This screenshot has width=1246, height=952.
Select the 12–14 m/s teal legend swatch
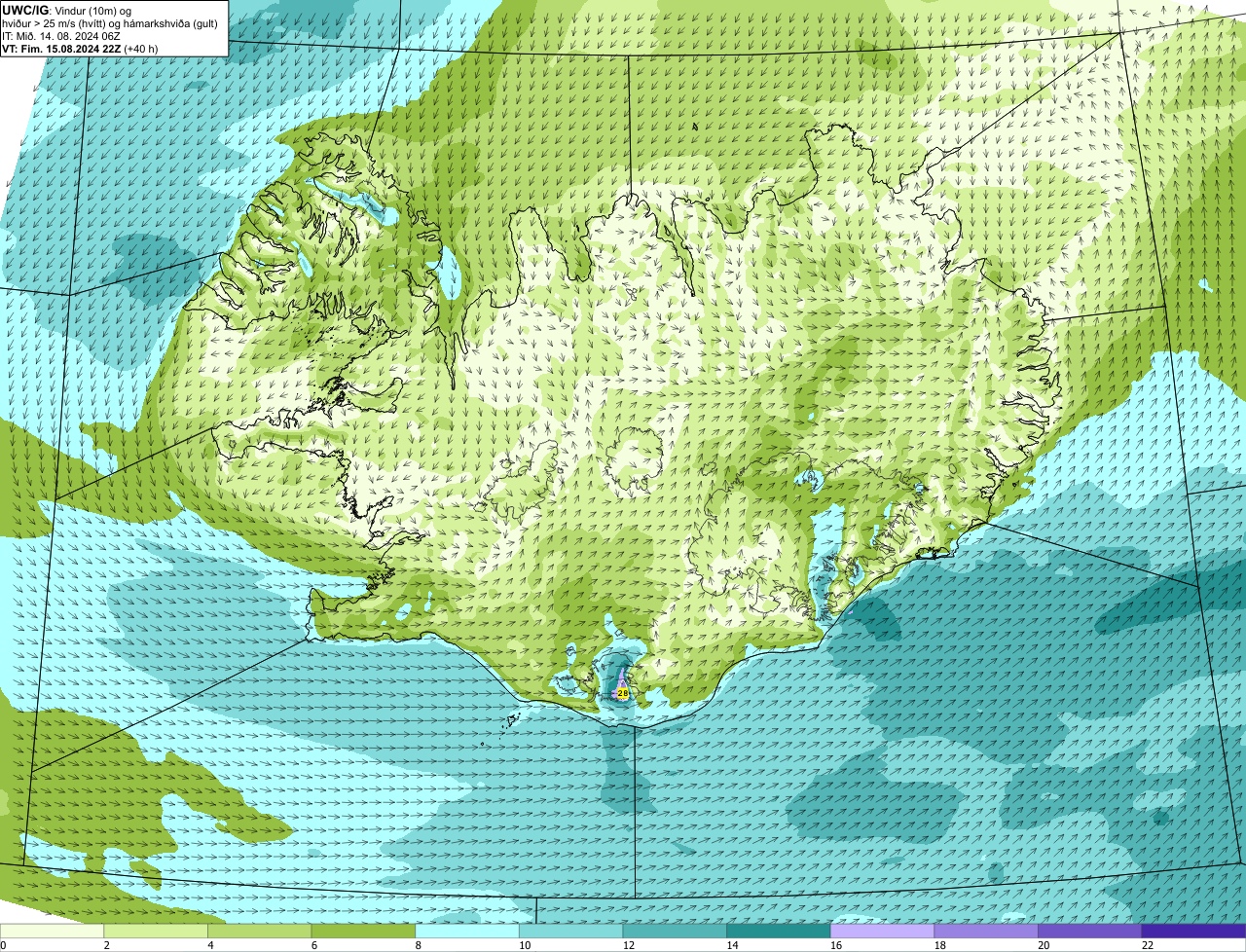[675, 931]
